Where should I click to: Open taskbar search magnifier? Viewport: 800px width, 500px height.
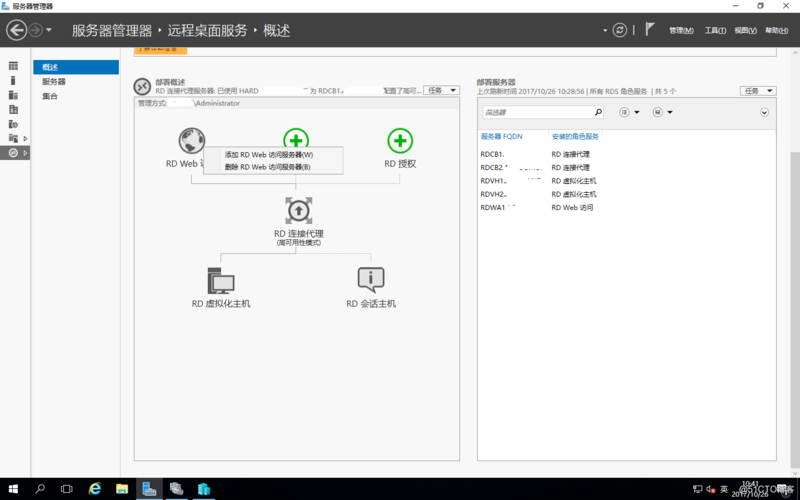point(40,489)
